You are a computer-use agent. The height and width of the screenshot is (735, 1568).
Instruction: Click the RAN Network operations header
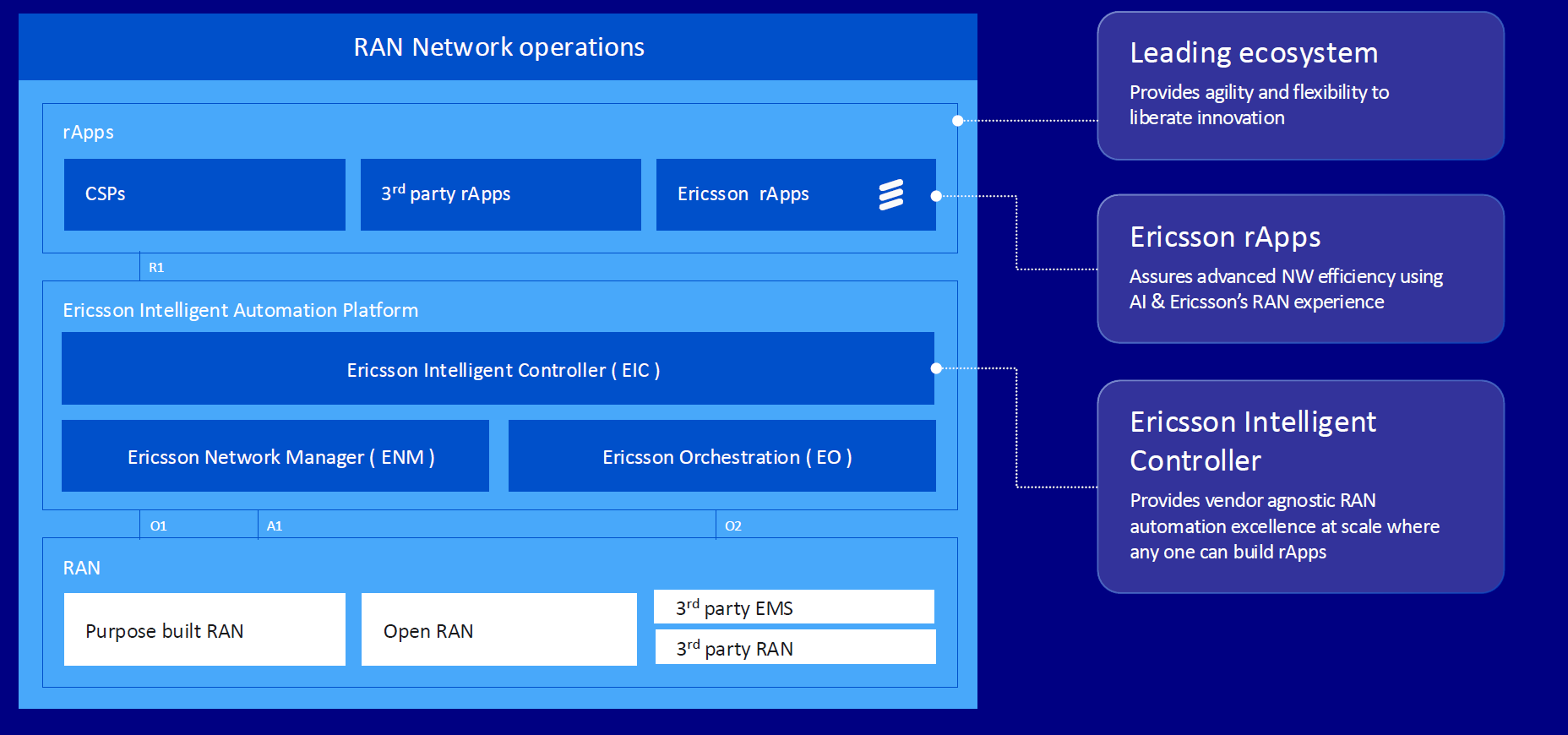498,47
